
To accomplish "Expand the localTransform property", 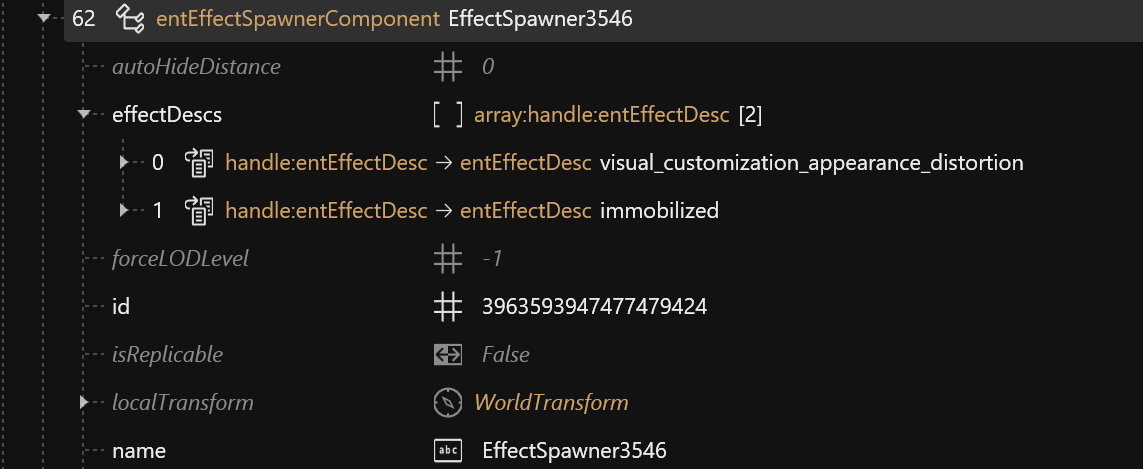I will 84,403.
